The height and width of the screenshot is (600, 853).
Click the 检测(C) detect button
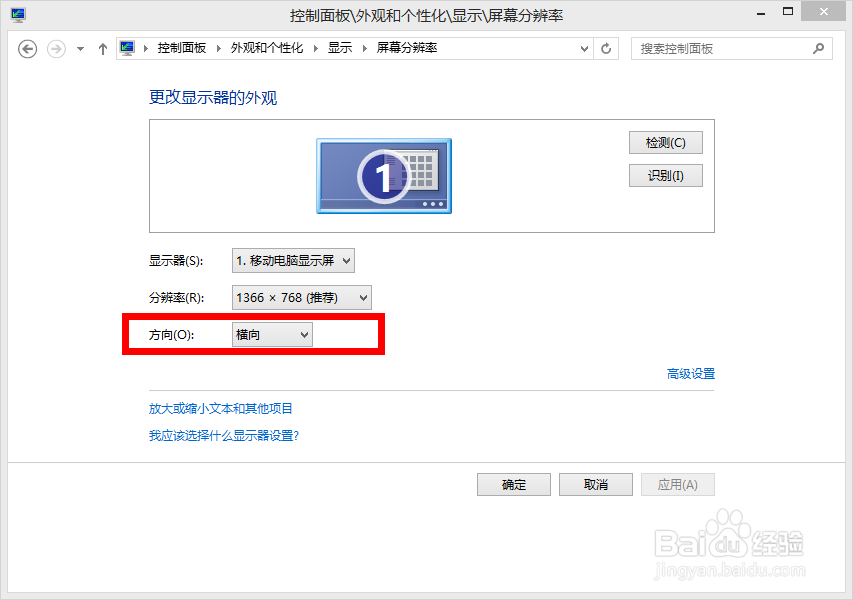[665, 142]
